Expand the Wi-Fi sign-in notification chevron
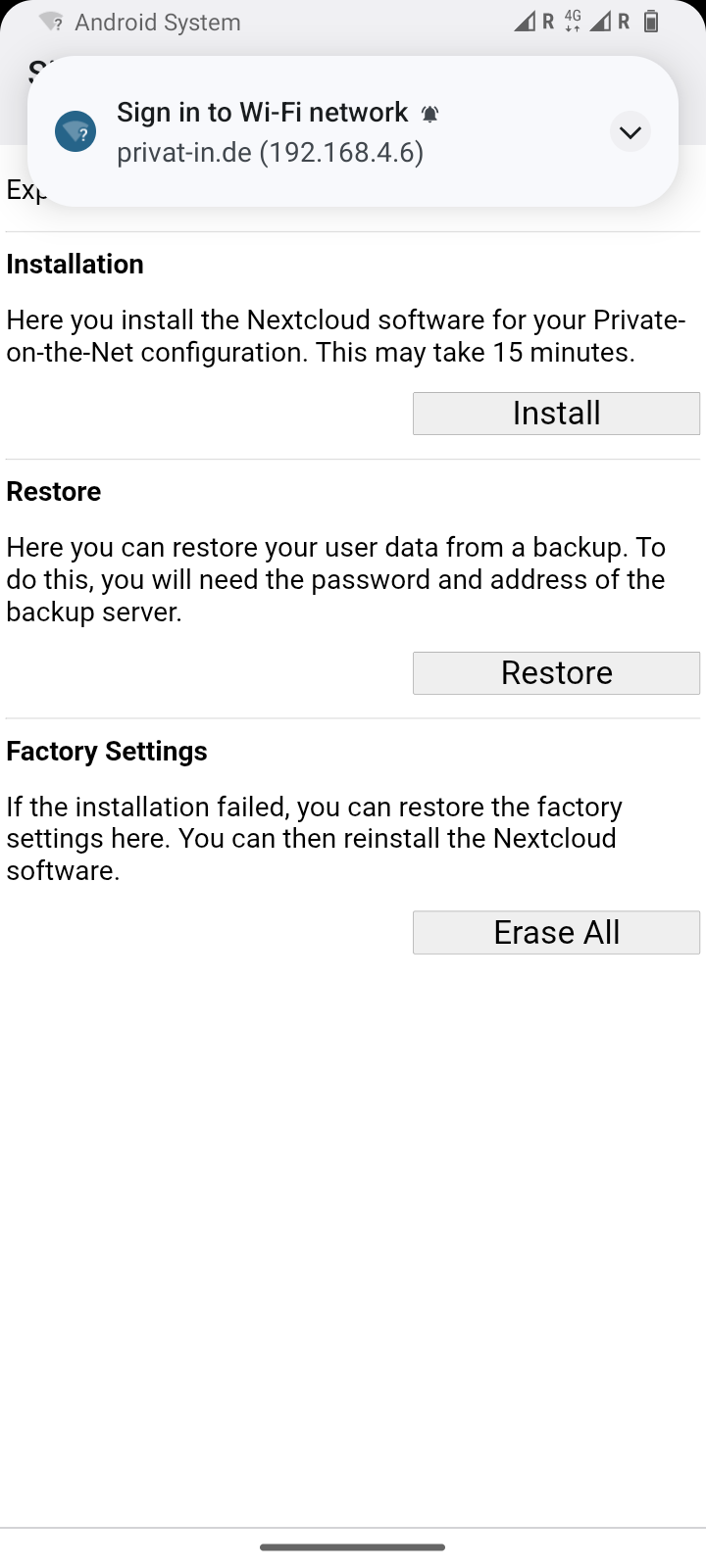 pyautogui.click(x=630, y=131)
